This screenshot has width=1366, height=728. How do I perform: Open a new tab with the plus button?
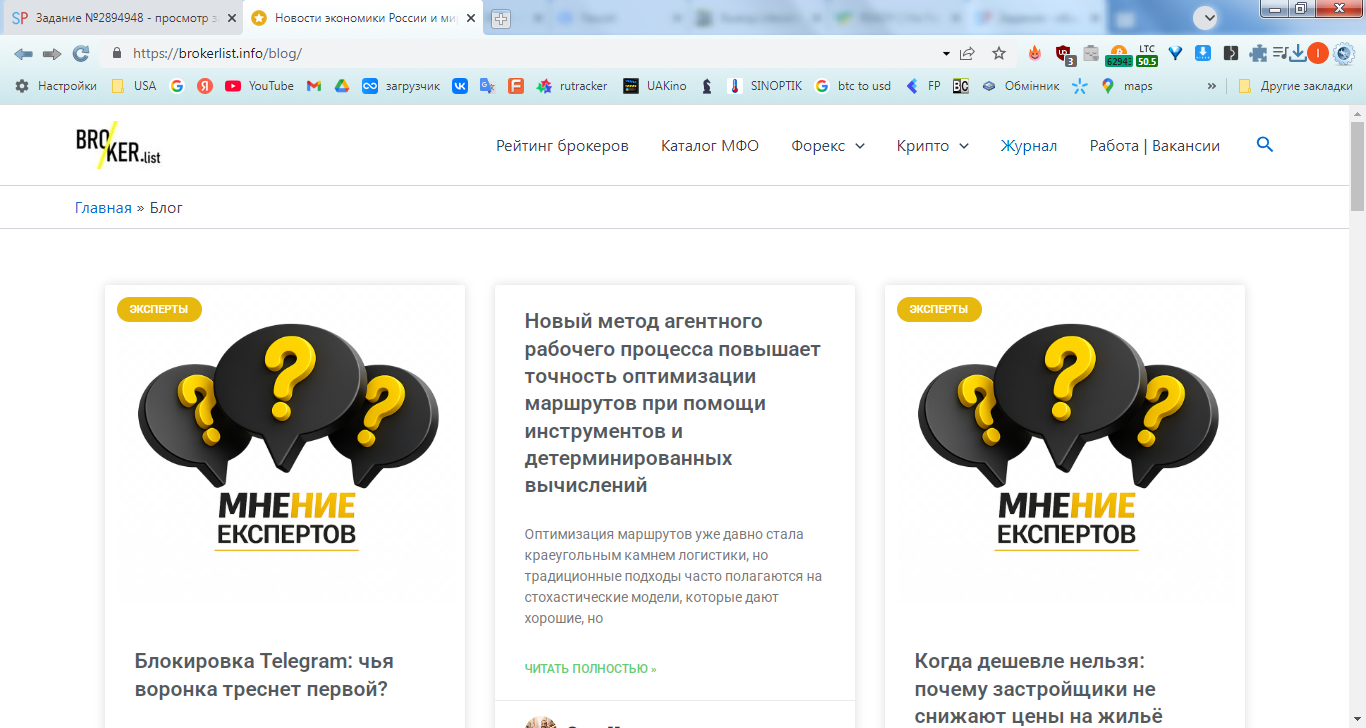click(x=501, y=19)
